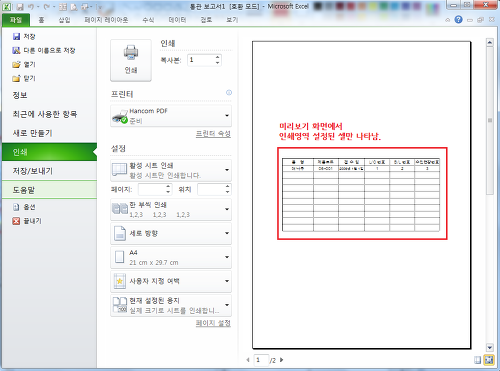Switch to the 홈 ribbon tab
The height and width of the screenshot is (371, 500).
click(x=41, y=20)
